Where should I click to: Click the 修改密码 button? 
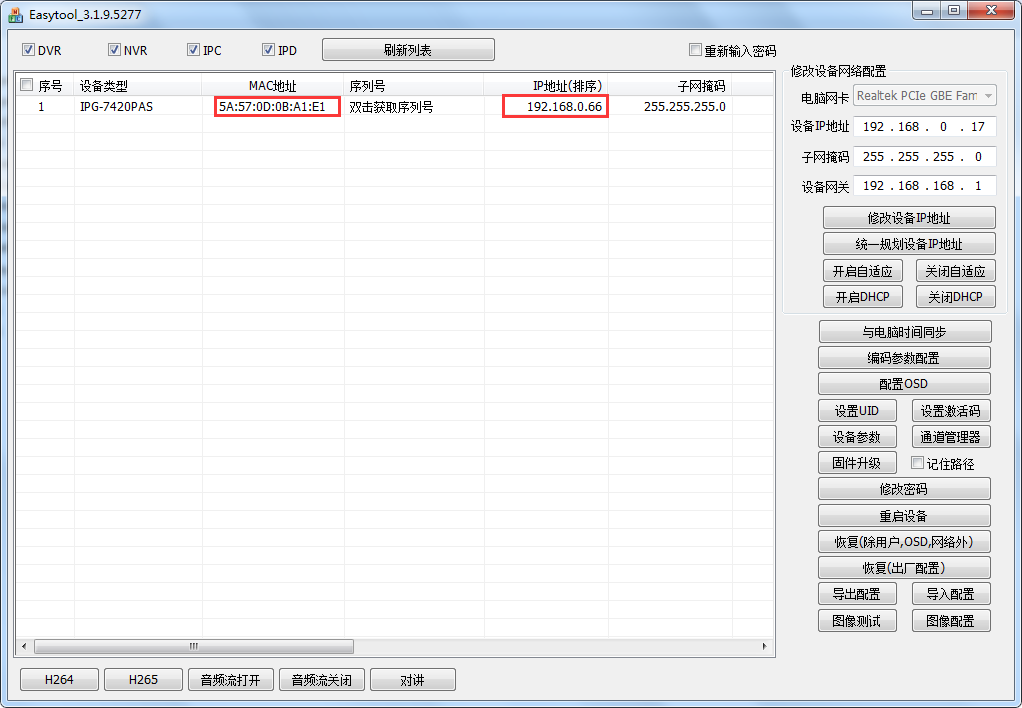[x=904, y=489]
